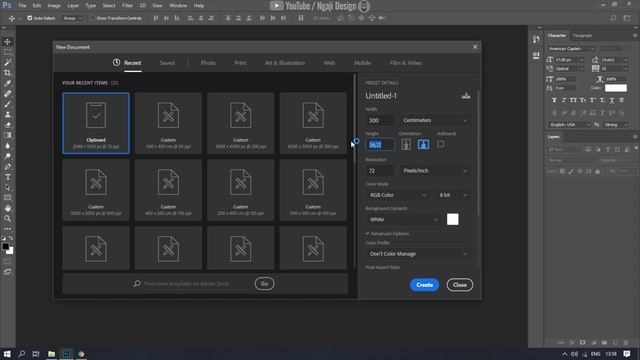The width and height of the screenshot is (640, 360).
Task: Save document preset icon next to Untitled-1
Action: click(466, 96)
